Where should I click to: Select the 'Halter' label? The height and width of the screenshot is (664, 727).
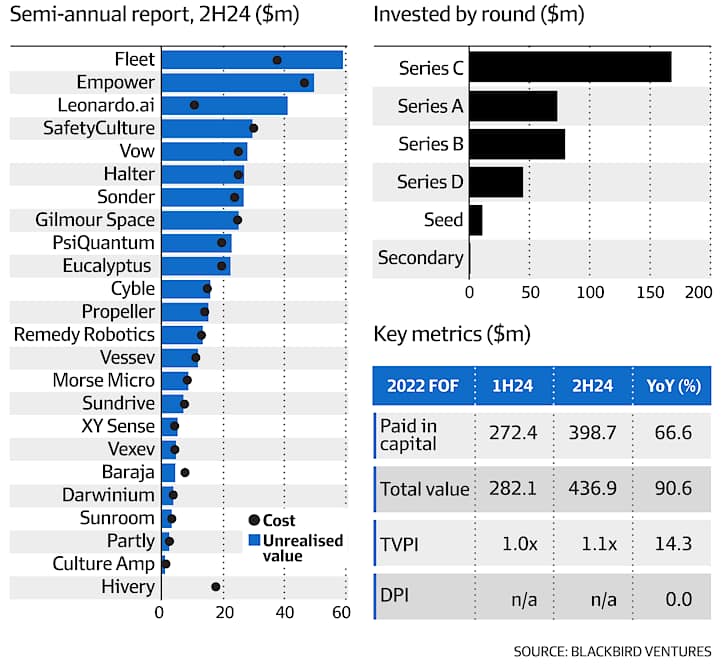(x=129, y=174)
